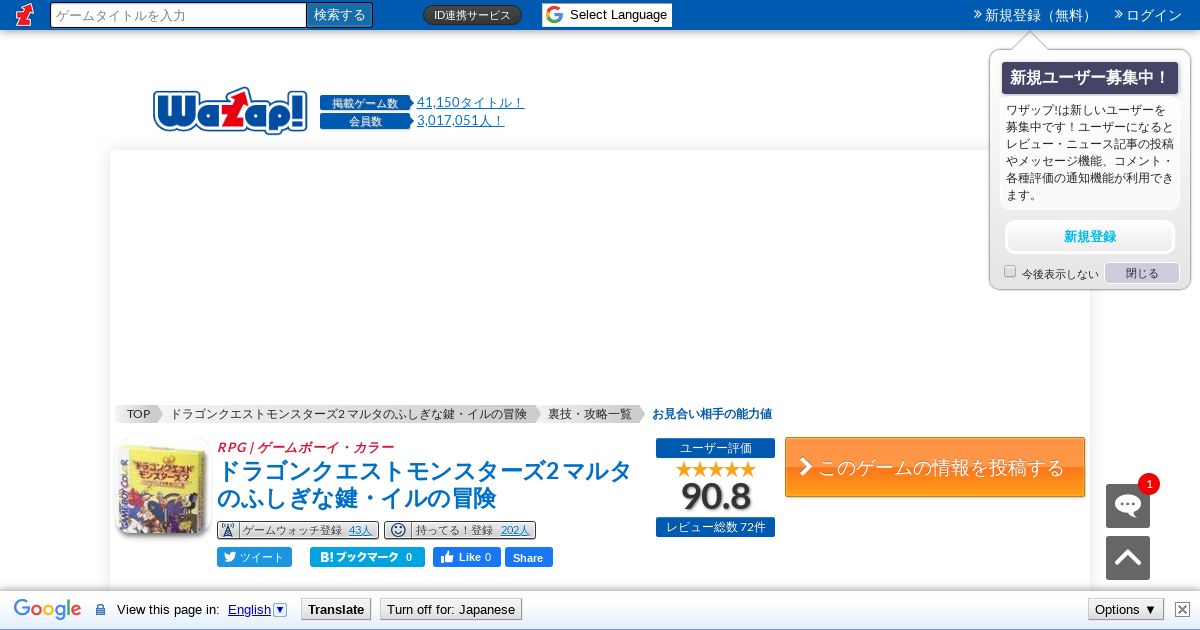This screenshot has width=1200, height=630.
Task: Open レビュー総数 72件 reviews
Action: [x=715, y=527]
